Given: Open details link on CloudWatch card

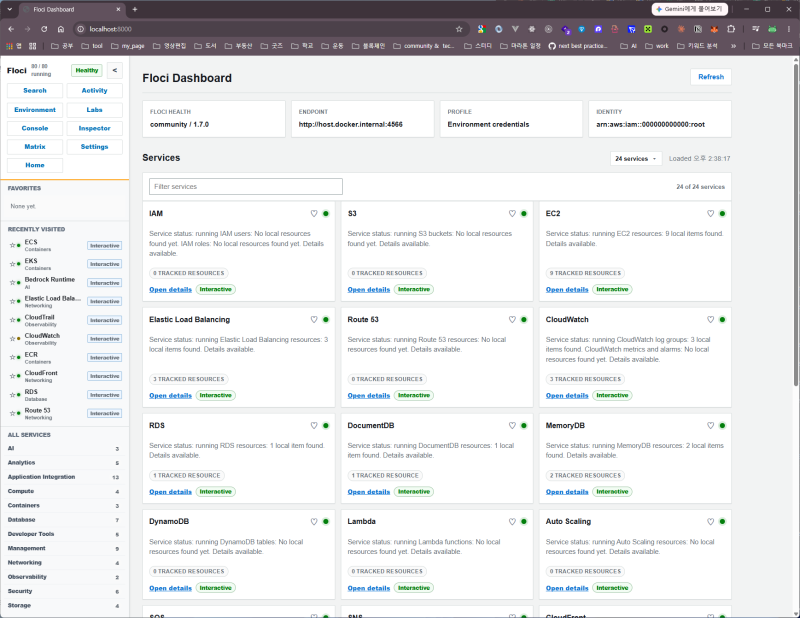Looking at the screenshot, I should coord(567,395).
